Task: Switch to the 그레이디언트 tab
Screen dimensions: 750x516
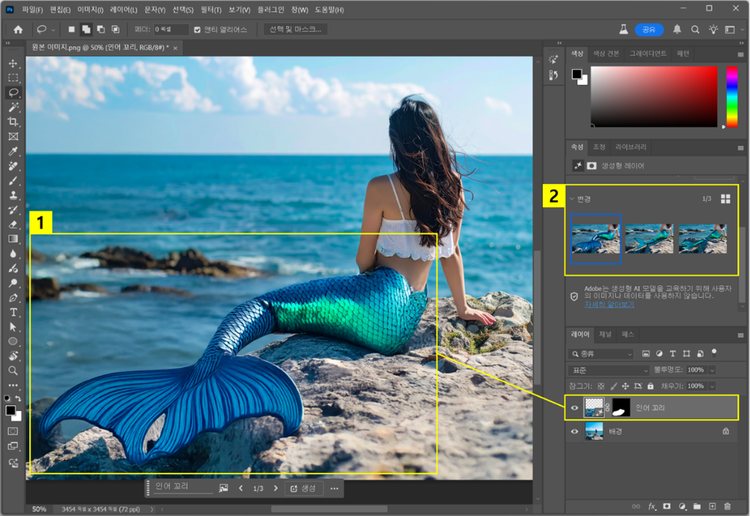Action: tap(648, 53)
